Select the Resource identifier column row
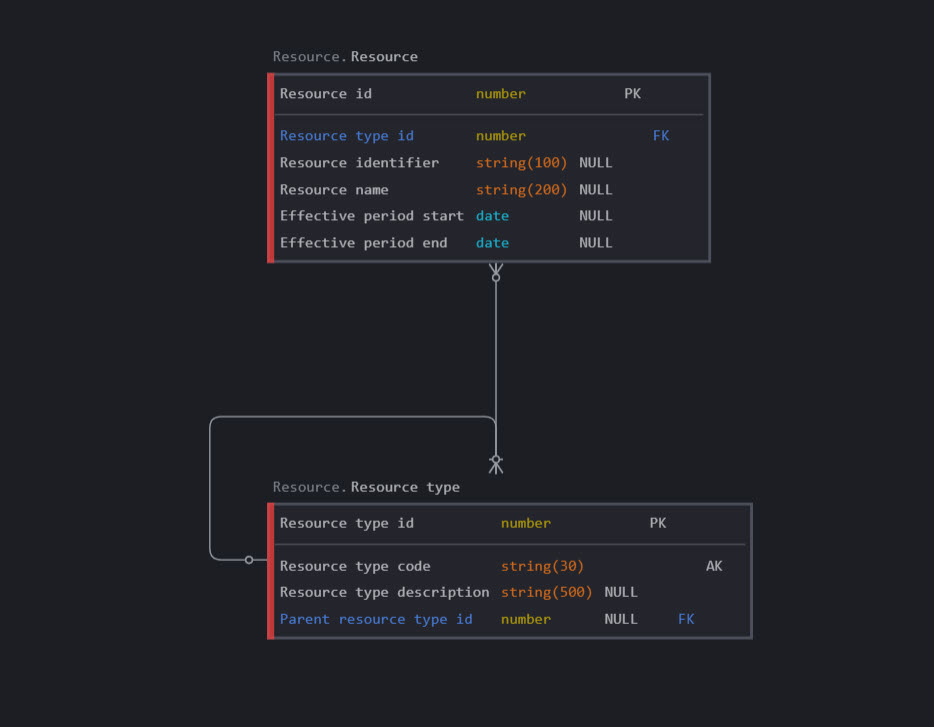 tap(359, 163)
